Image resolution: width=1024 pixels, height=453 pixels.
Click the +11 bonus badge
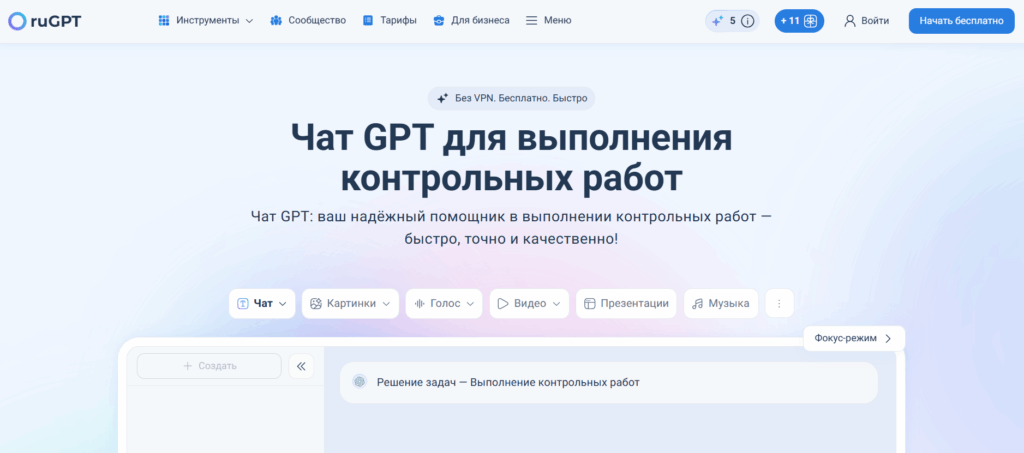tap(799, 21)
